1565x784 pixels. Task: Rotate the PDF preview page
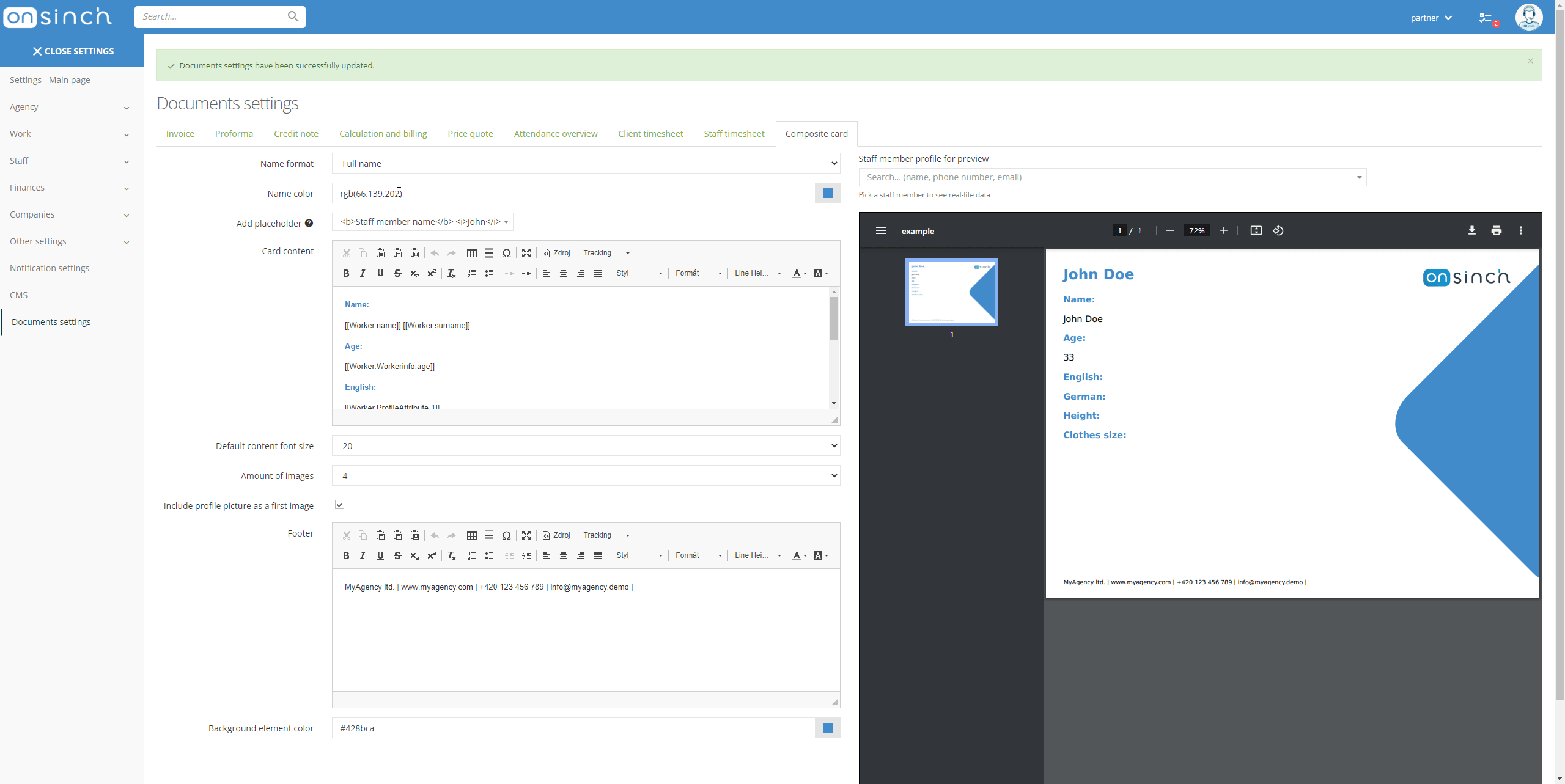click(x=1278, y=230)
